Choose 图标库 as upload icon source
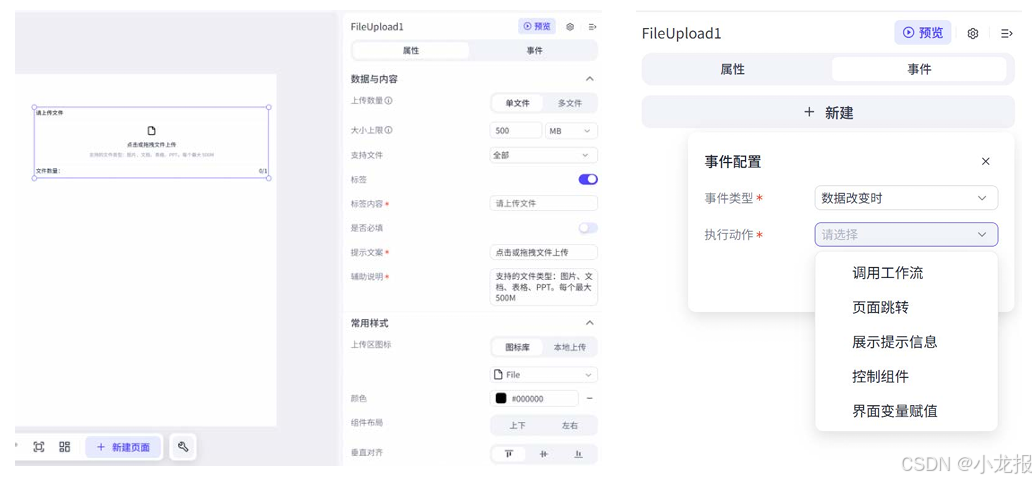The image size is (1036, 482). 517,347
